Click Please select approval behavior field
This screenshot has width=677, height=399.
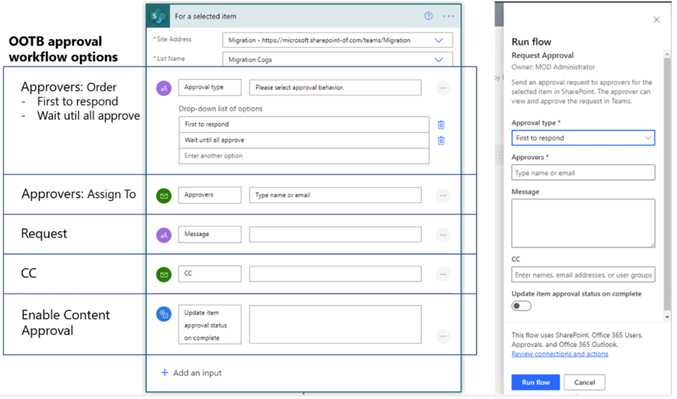335,87
